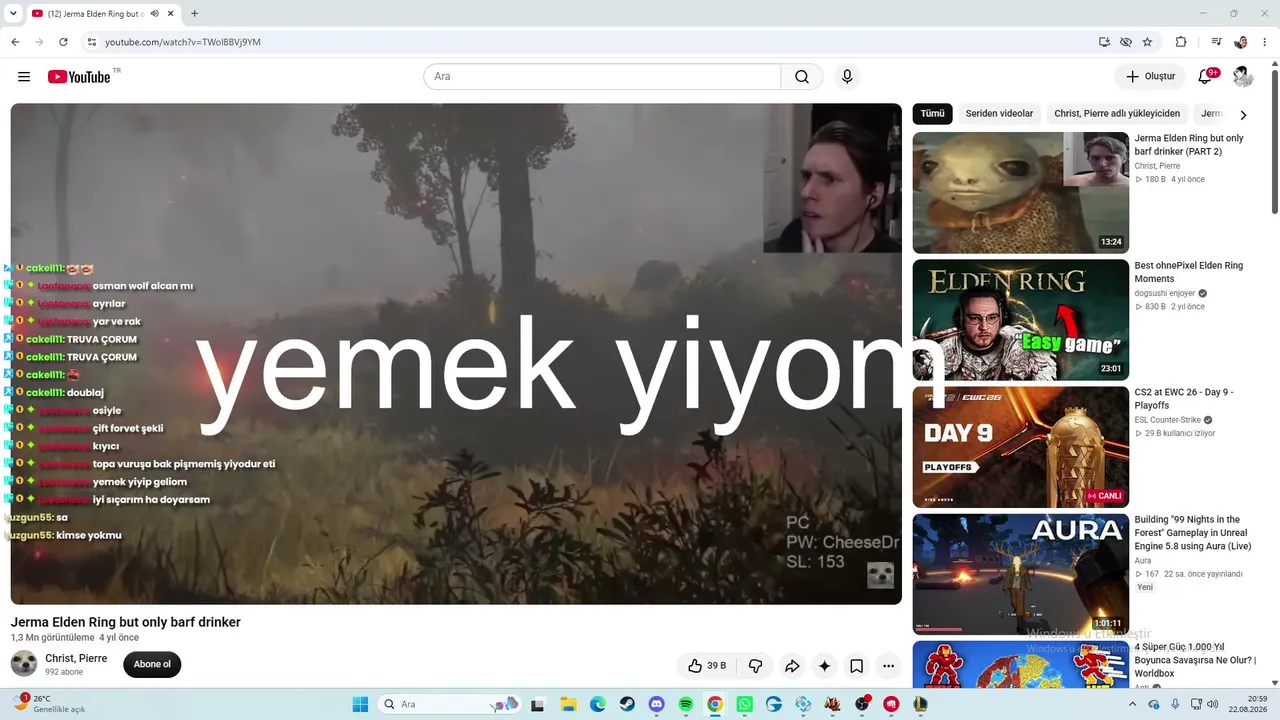This screenshot has height=720, width=1280.
Task: Start voice search with the microphone
Action: 847,77
